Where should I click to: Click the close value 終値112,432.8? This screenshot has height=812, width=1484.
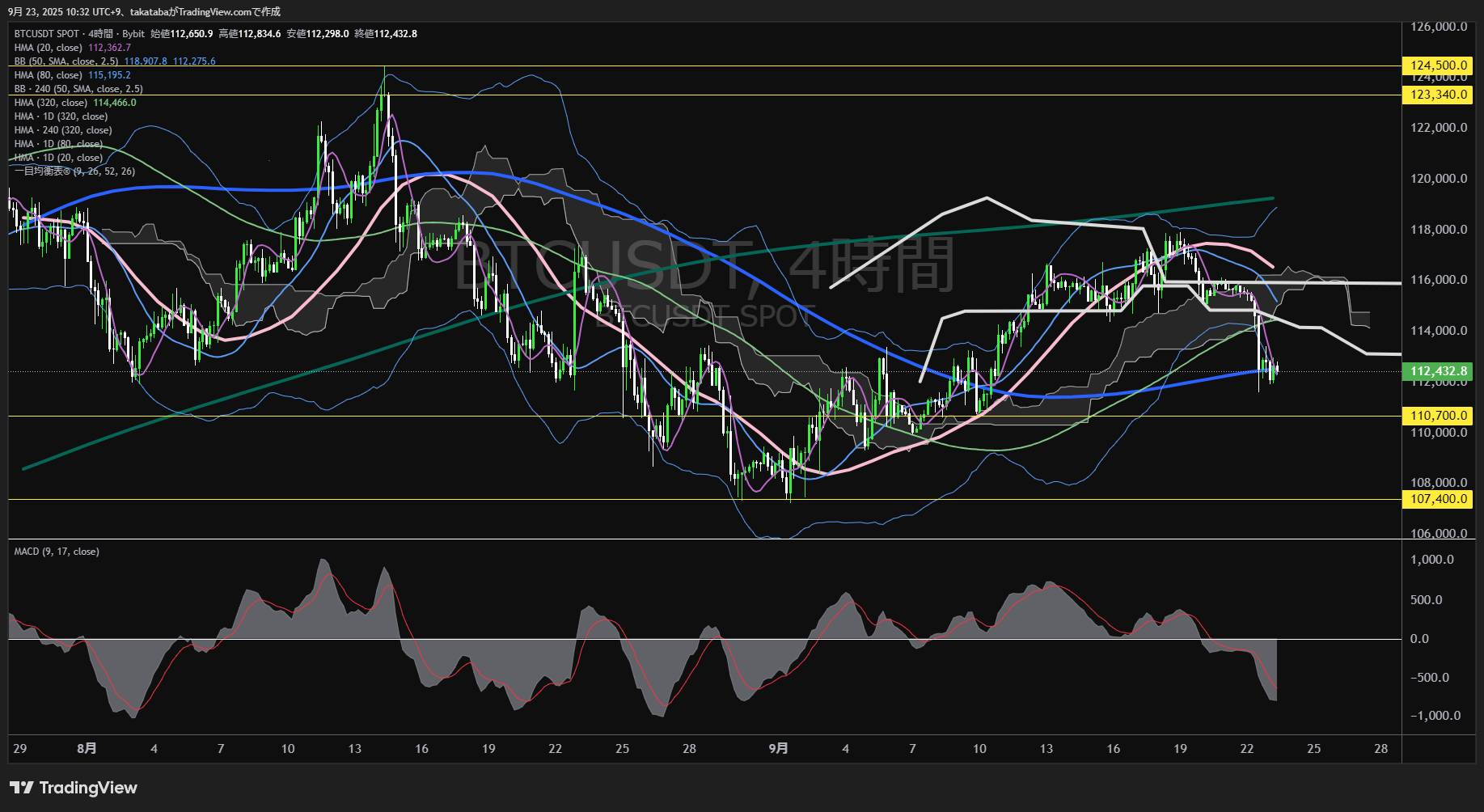[386, 34]
